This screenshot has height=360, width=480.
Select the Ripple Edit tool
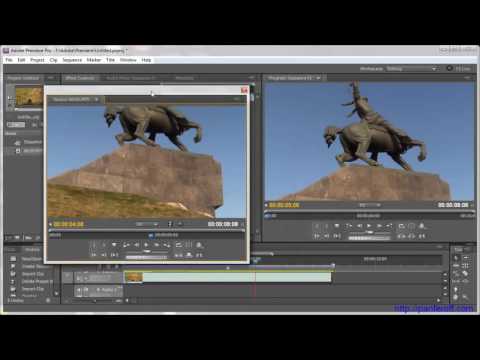456,266
